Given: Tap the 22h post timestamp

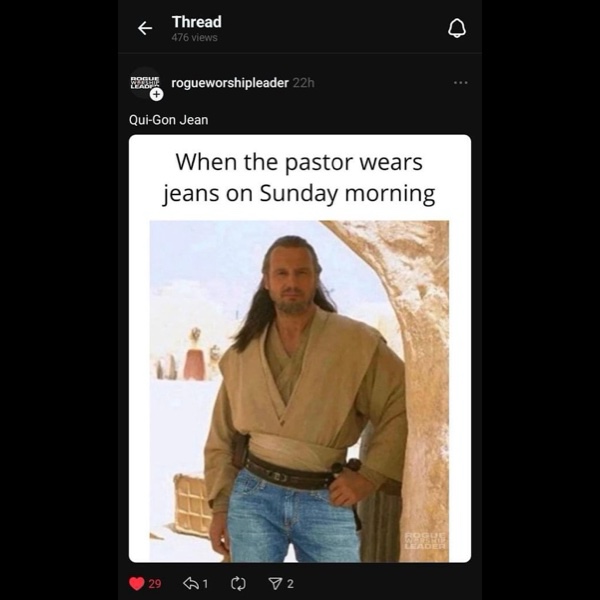Looking at the screenshot, I should coord(303,83).
